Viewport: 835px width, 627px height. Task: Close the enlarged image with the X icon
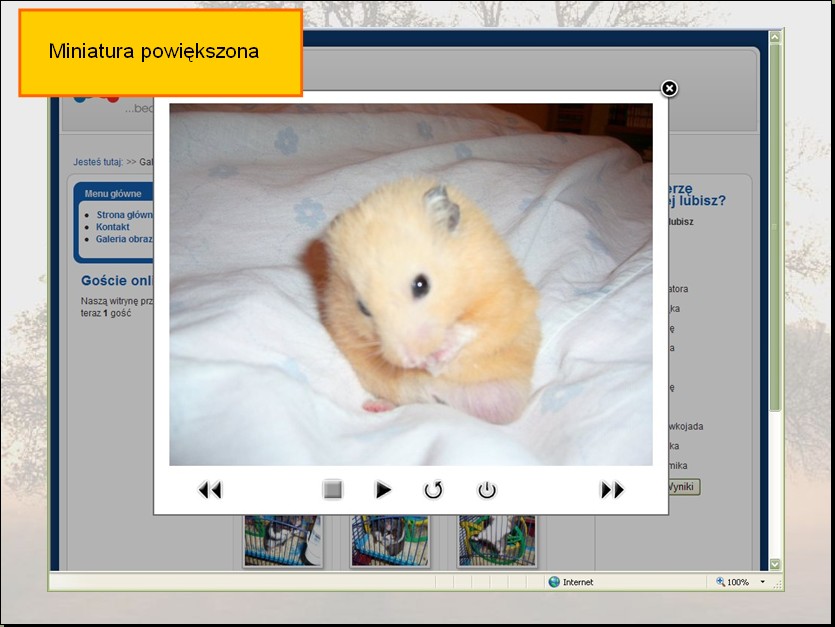click(x=670, y=89)
